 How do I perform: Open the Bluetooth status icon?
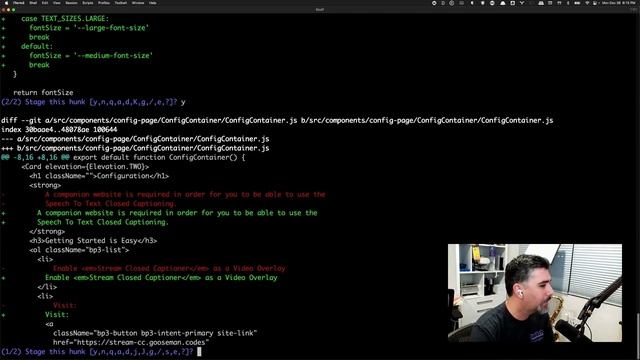coord(568,3)
